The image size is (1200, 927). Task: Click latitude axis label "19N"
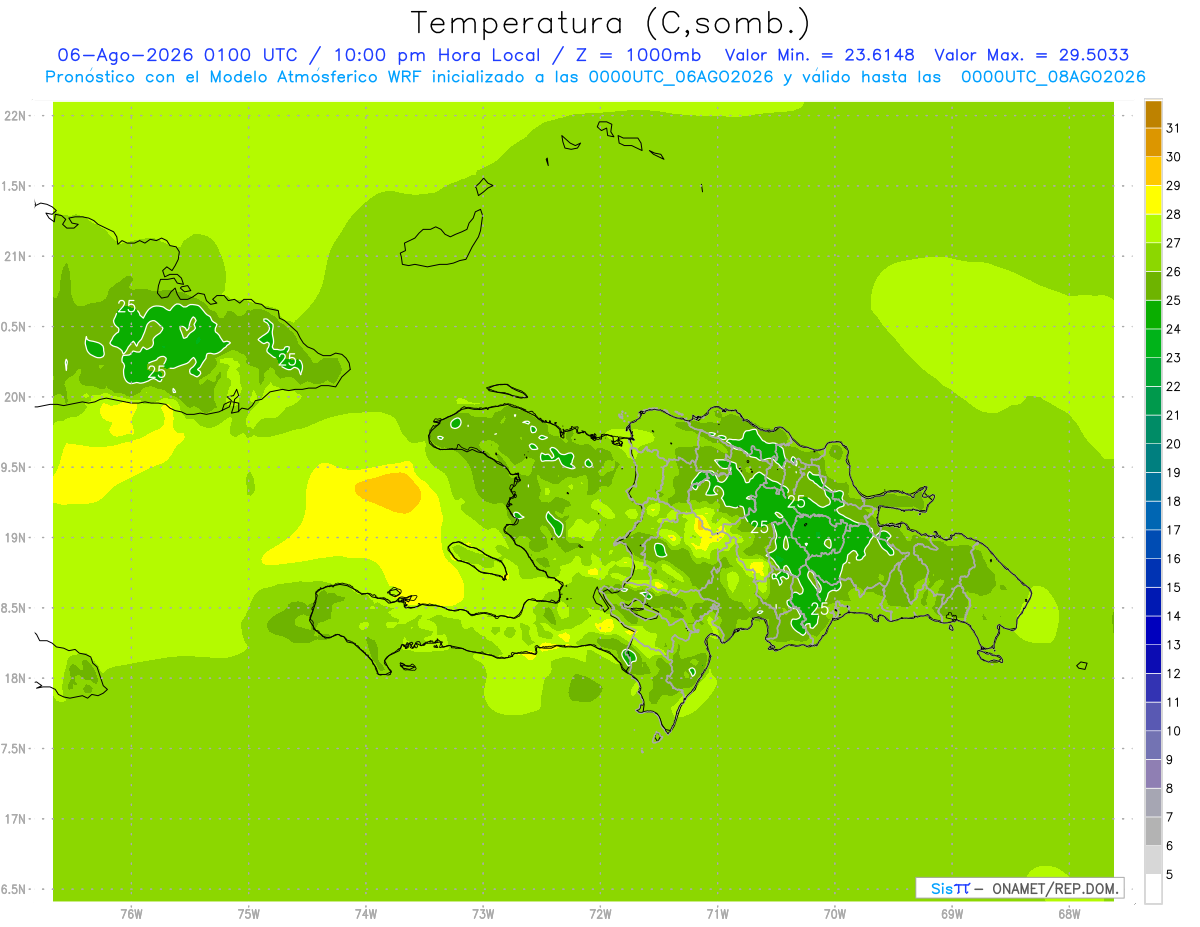[x=16, y=538]
